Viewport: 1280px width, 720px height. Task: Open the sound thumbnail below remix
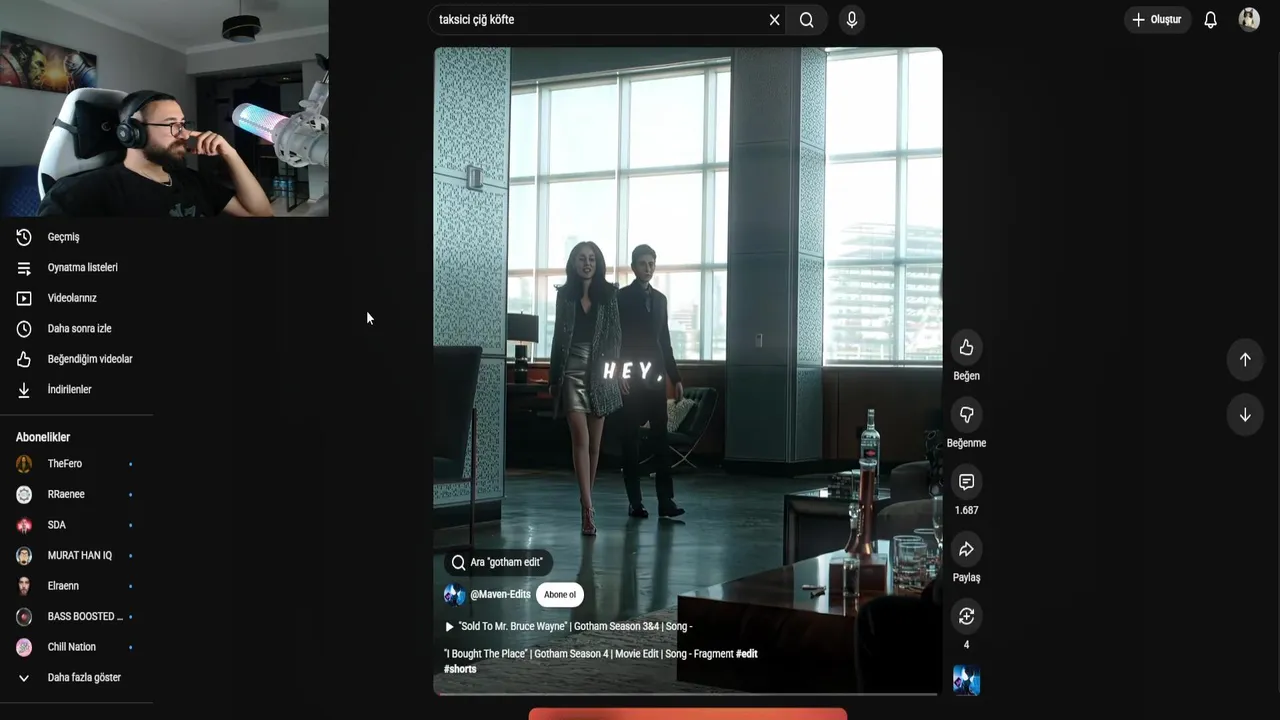(x=966, y=681)
